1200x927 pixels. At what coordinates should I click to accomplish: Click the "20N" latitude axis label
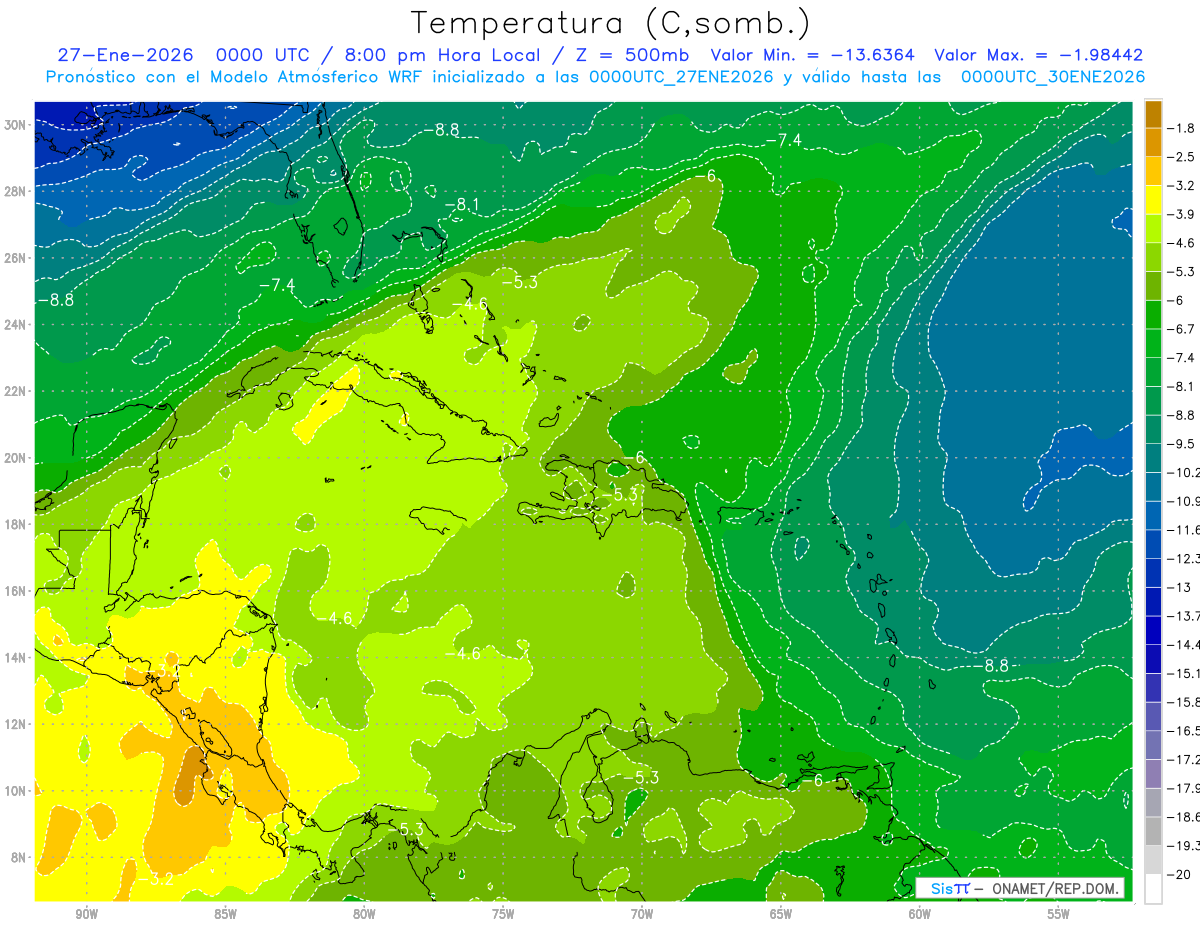click(x=16, y=458)
